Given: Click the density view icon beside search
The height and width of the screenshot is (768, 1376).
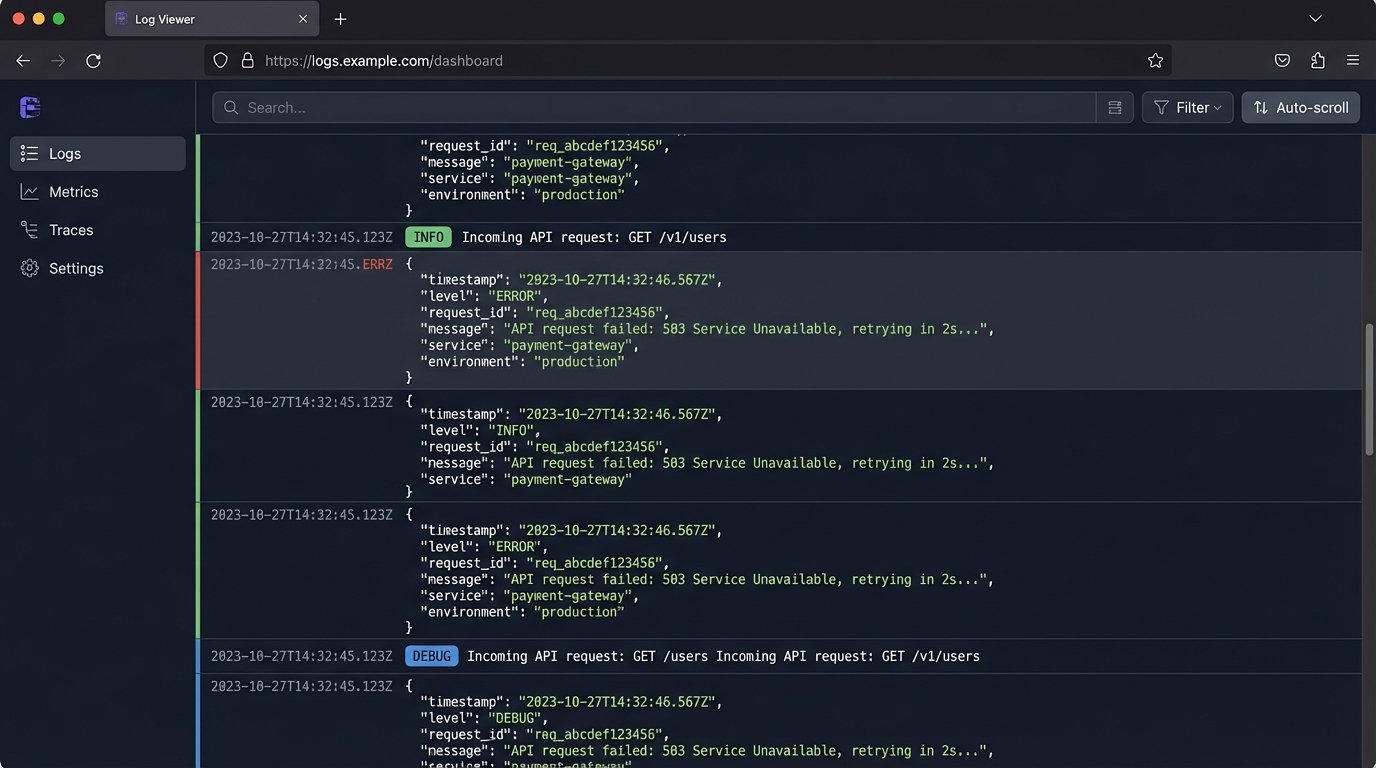Looking at the screenshot, I should pos(1114,107).
